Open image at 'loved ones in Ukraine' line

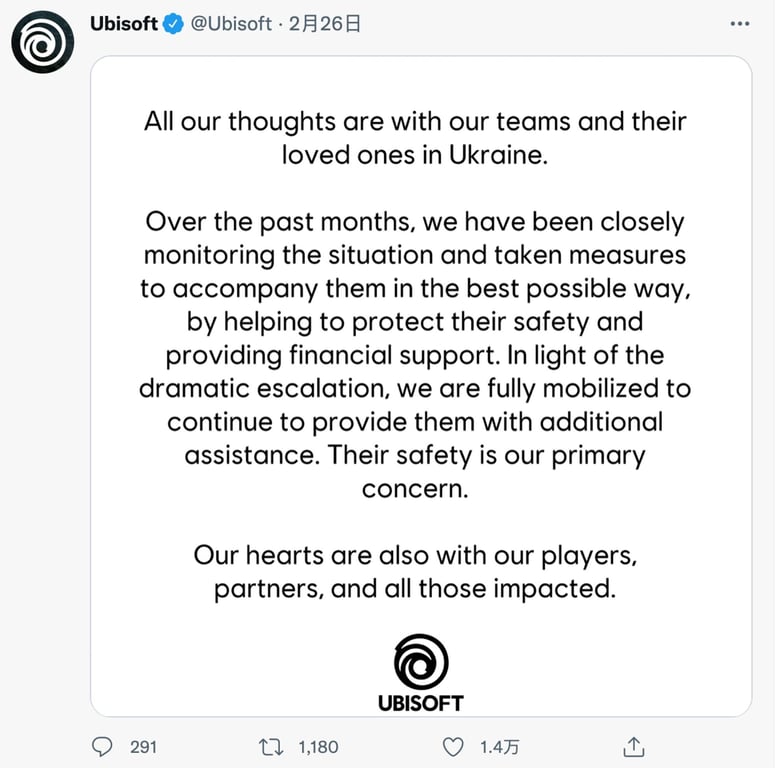pyautogui.click(x=415, y=155)
